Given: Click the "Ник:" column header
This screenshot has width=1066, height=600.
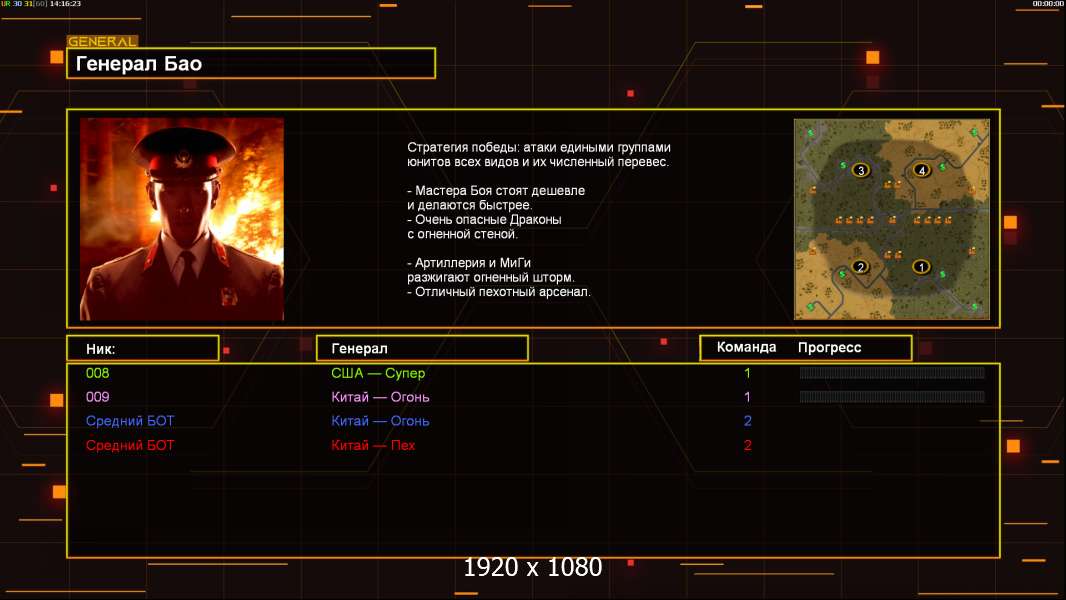Looking at the screenshot, I should coord(142,348).
